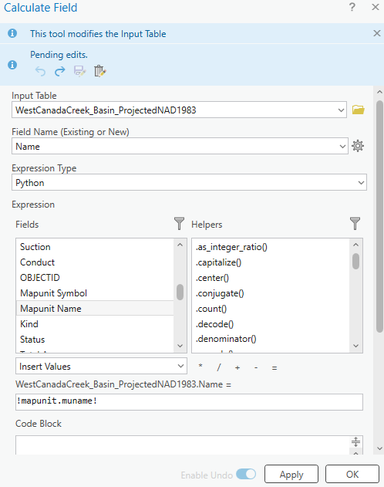Expand the Input Table dropdown
The width and height of the screenshot is (384, 487).
(341, 110)
